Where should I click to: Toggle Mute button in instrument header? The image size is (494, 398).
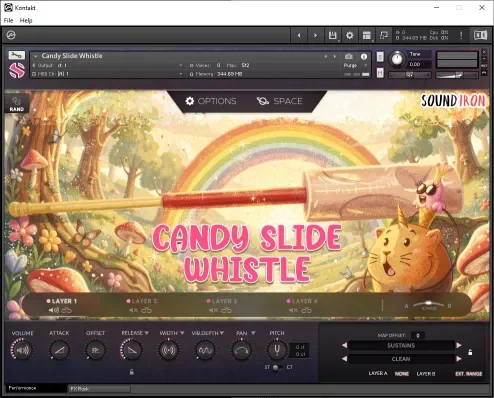pyautogui.click(x=380, y=73)
